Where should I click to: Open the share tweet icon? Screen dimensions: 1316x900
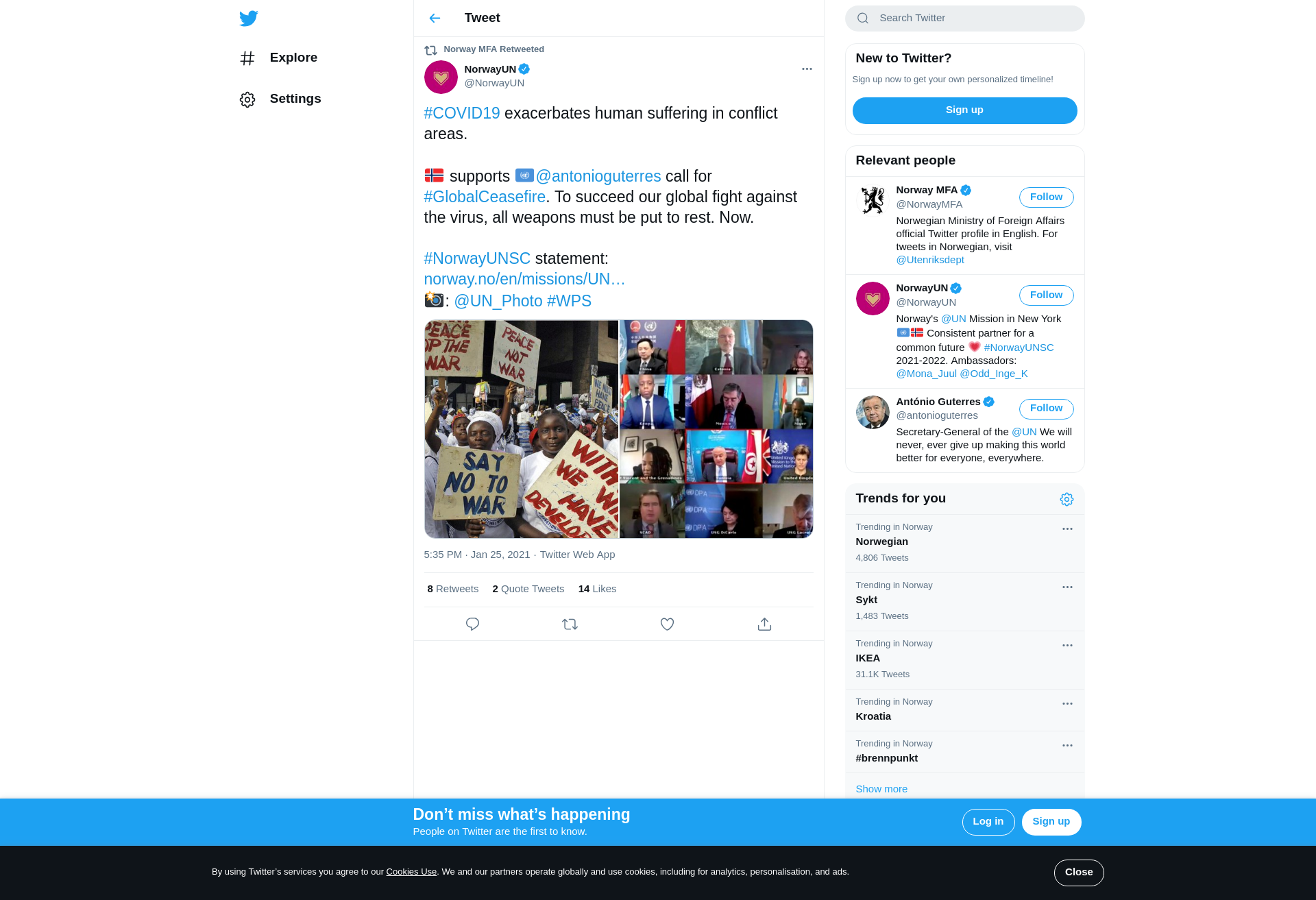(764, 624)
